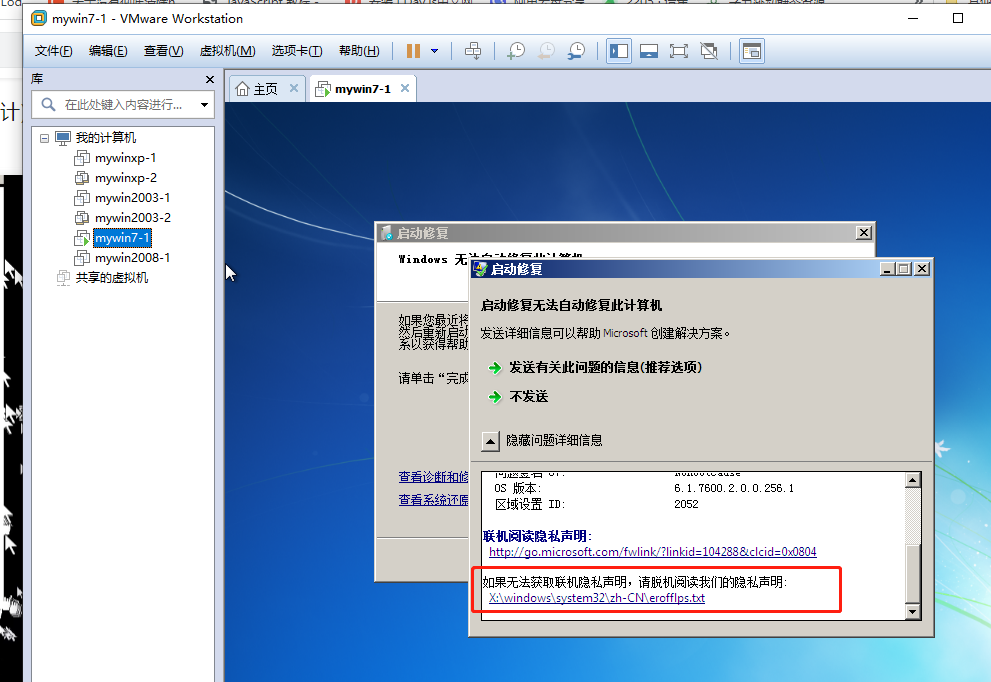Viewport: 991px width, 682px height.
Task: Open the power options dropdown arrow beside pause
Action: [435, 51]
